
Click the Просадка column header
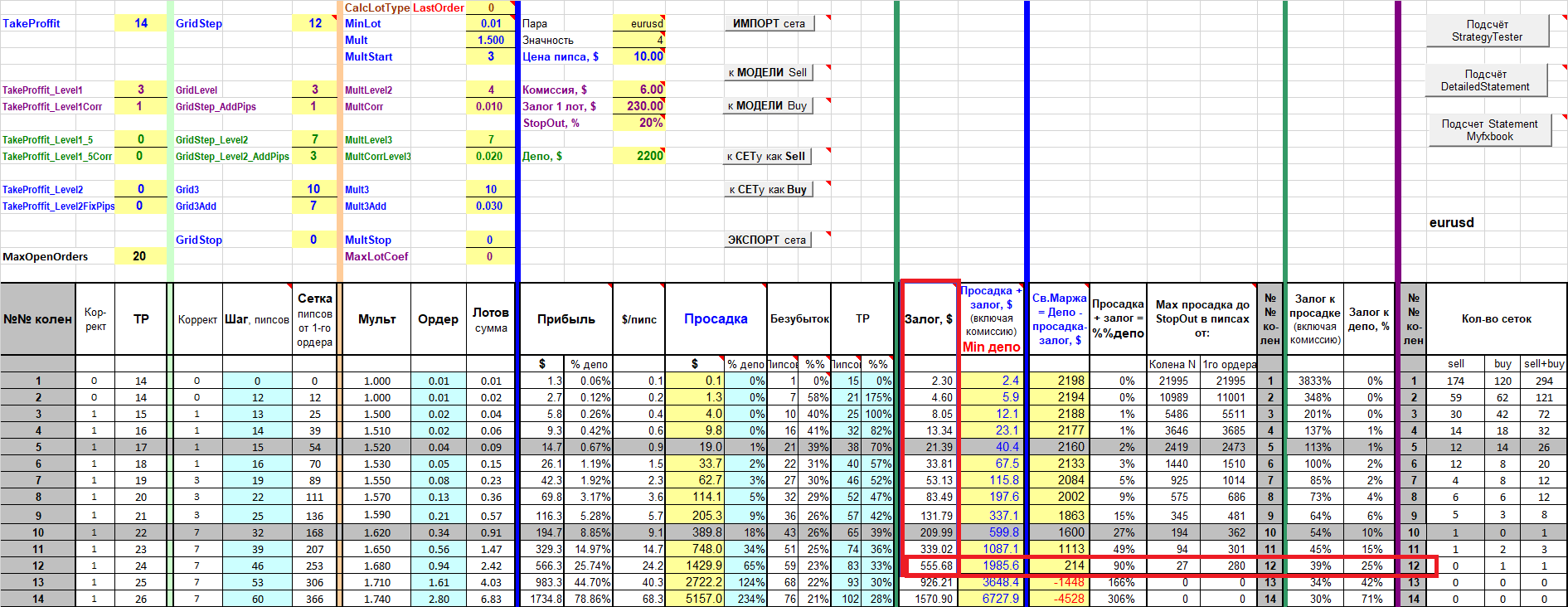716,318
